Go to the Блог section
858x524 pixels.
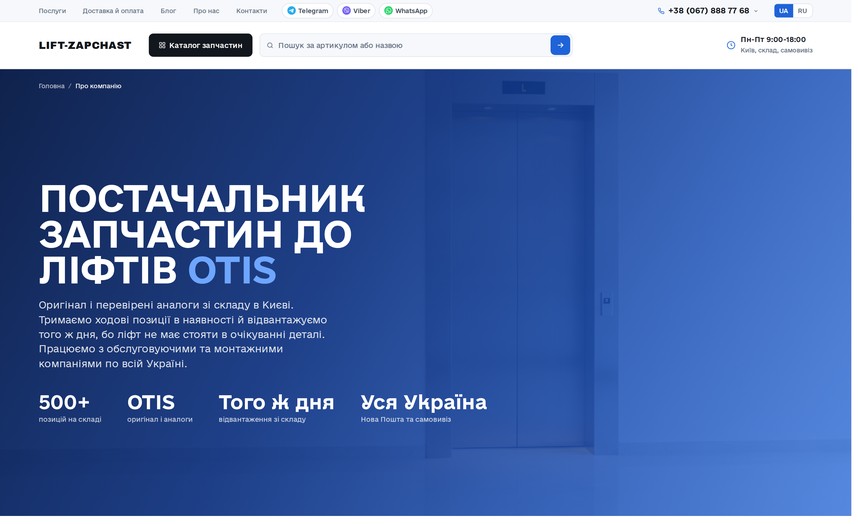(168, 11)
